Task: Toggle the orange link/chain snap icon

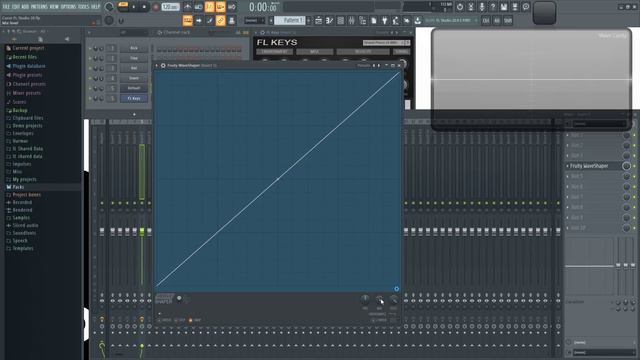Action: point(220,20)
